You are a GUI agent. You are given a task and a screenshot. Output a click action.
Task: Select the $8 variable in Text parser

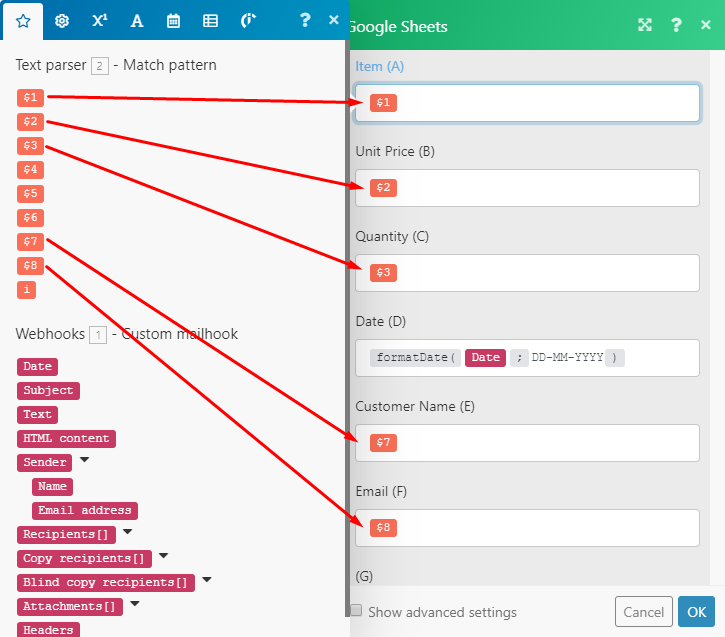tap(31, 266)
